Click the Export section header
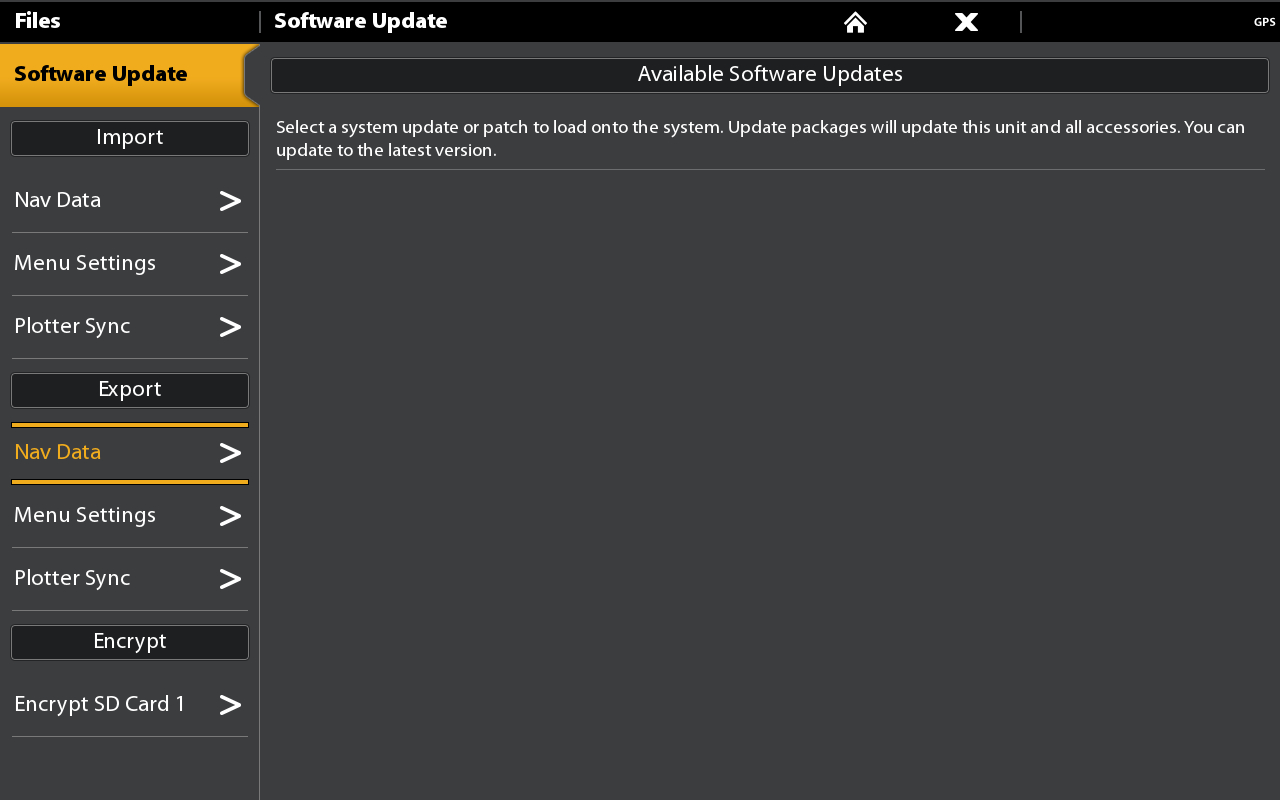The width and height of the screenshot is (1280, 800). pos(130,390)
